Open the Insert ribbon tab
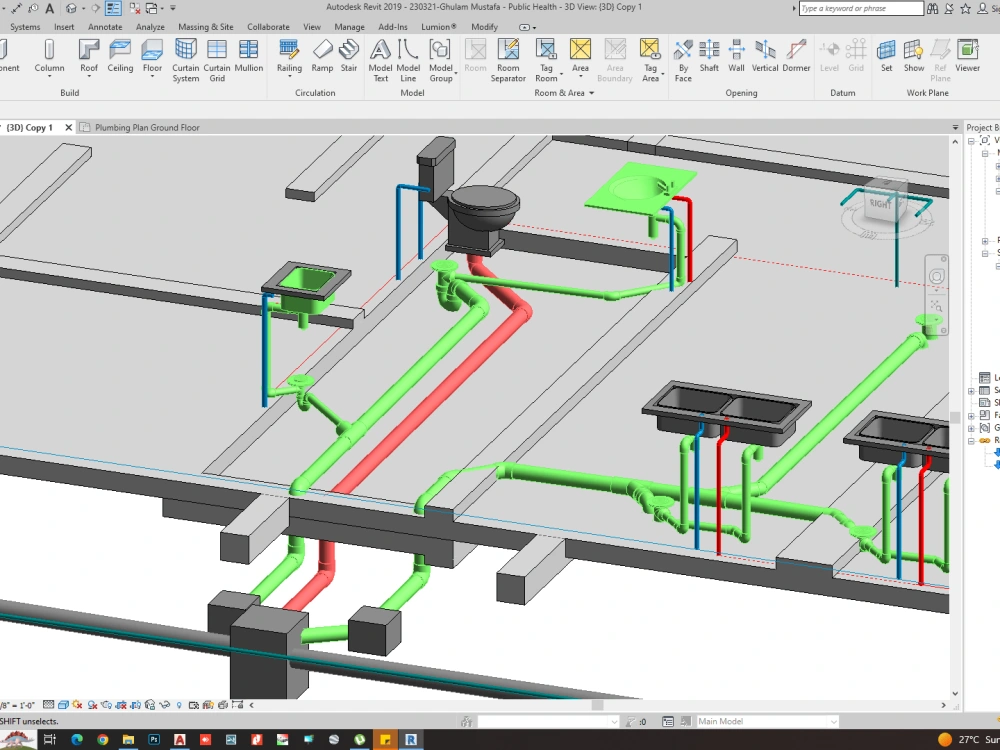Image resolution: width=1000 pixels, height=750 pixels. [64, 27]
